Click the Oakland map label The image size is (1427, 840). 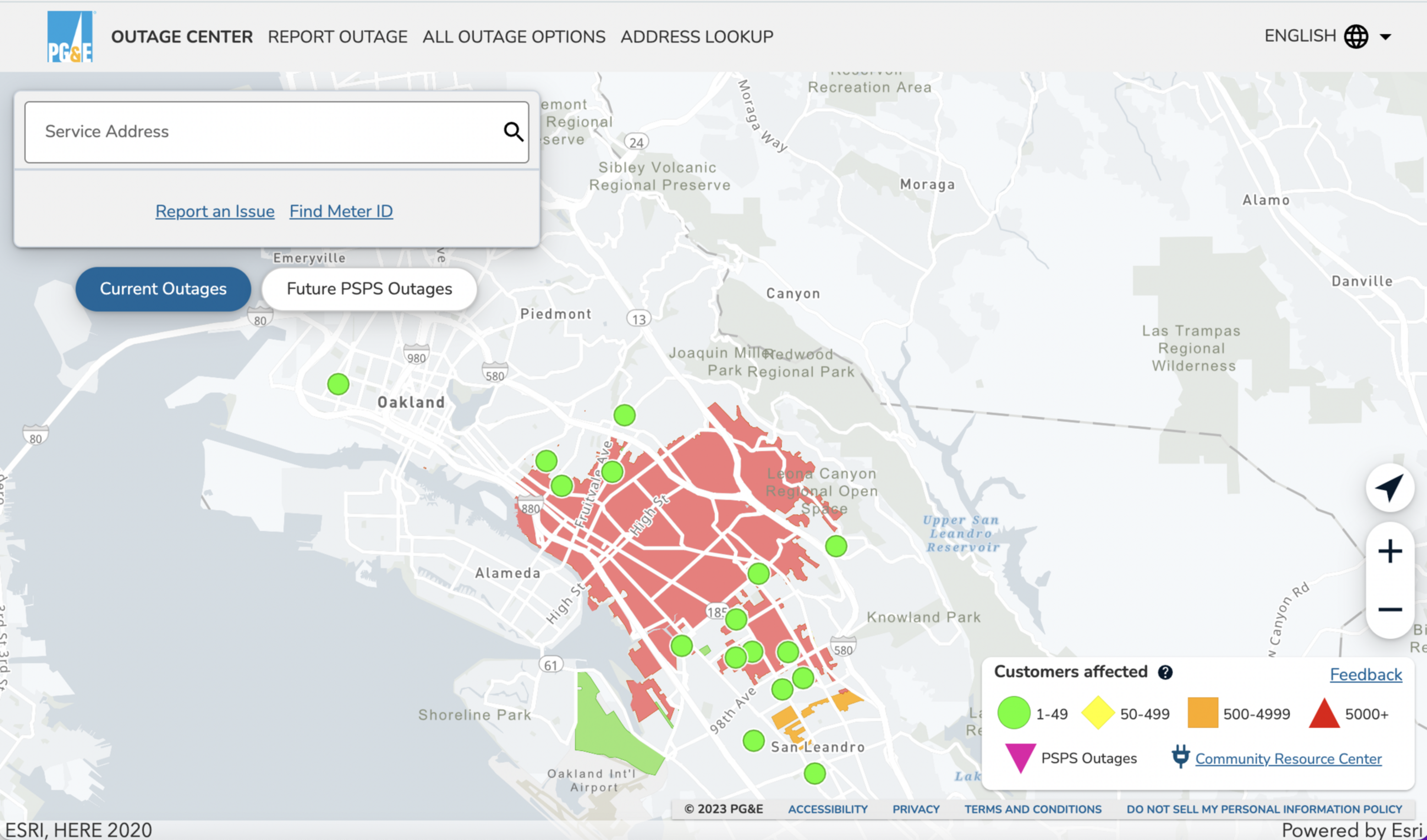(x=411, y=402)
